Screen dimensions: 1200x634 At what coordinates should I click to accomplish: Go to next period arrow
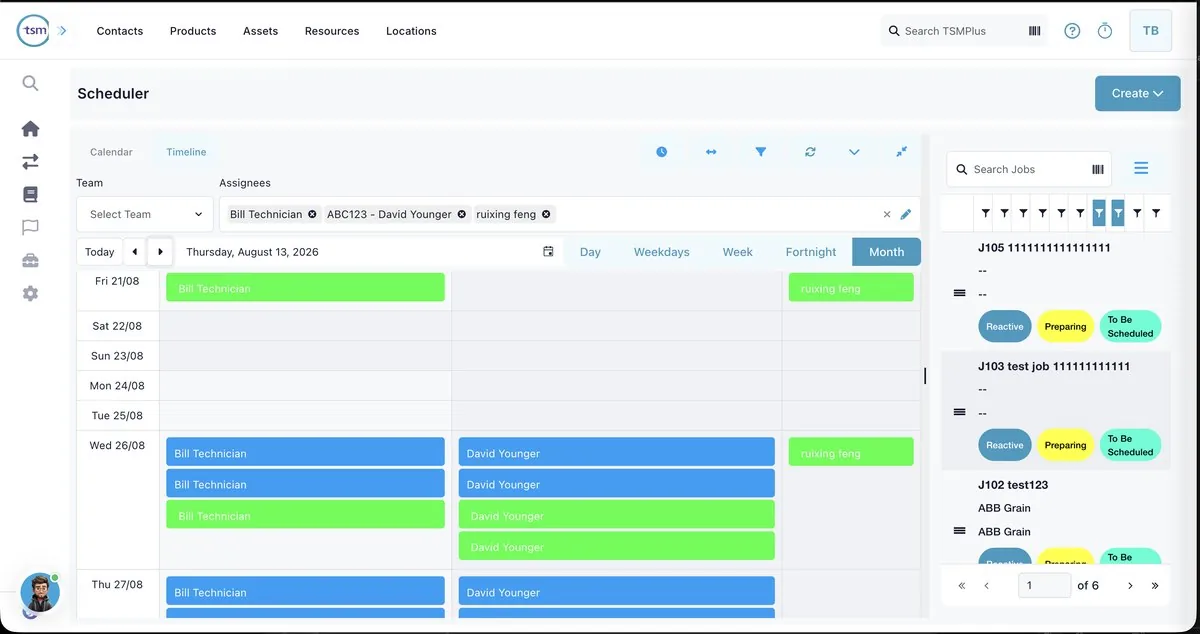160,252
